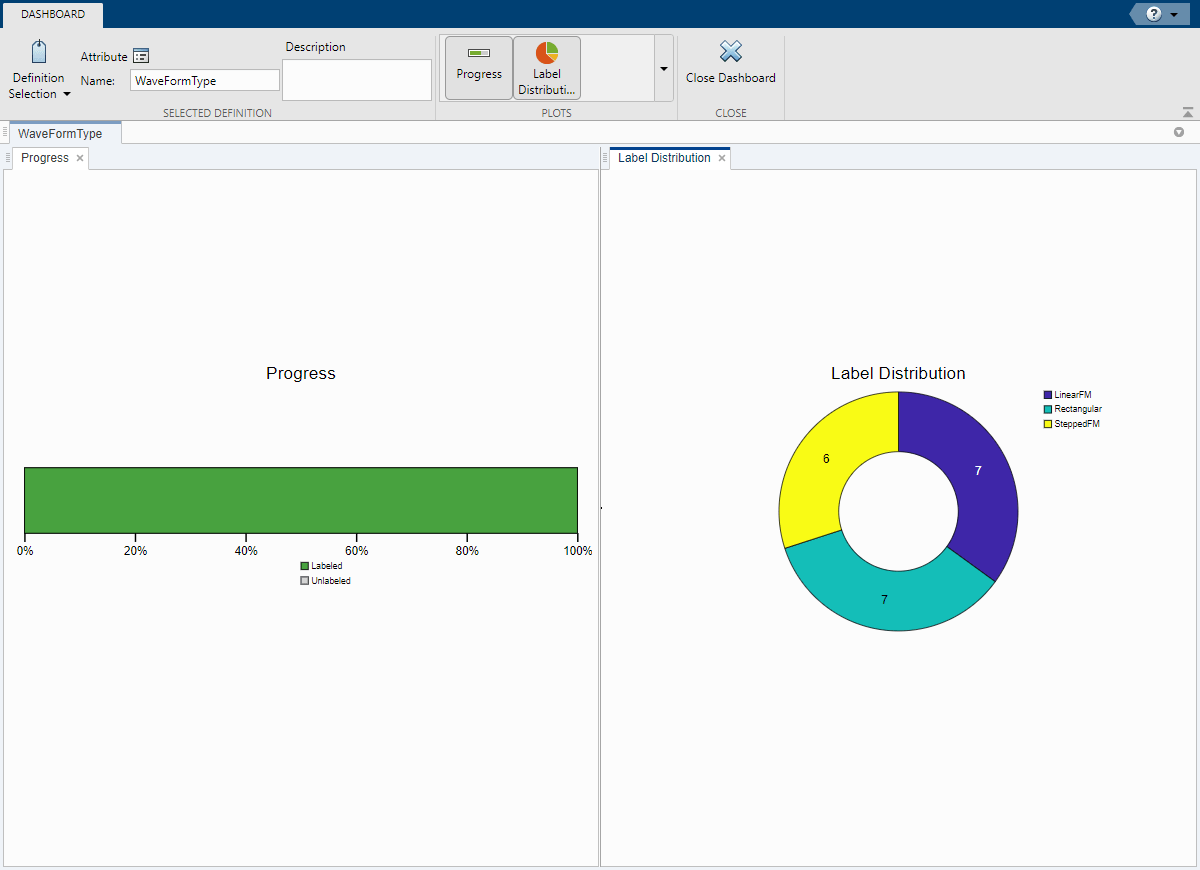Click the 100% axis label
Image resolution: width=1200 pixels, height=870 pixels.
(x=577, y=551)
